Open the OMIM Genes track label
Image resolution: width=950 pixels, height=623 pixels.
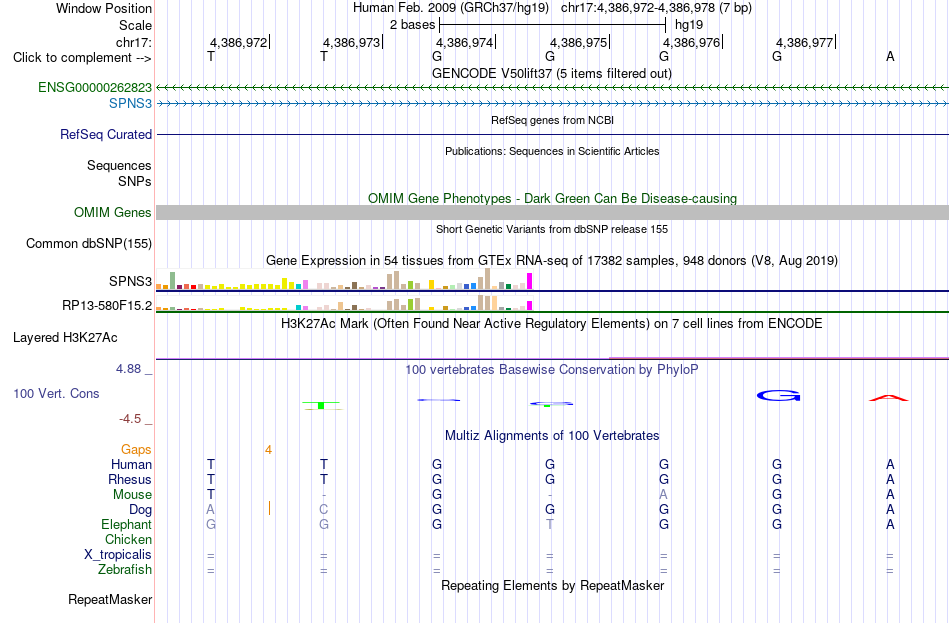click(112, 212)
